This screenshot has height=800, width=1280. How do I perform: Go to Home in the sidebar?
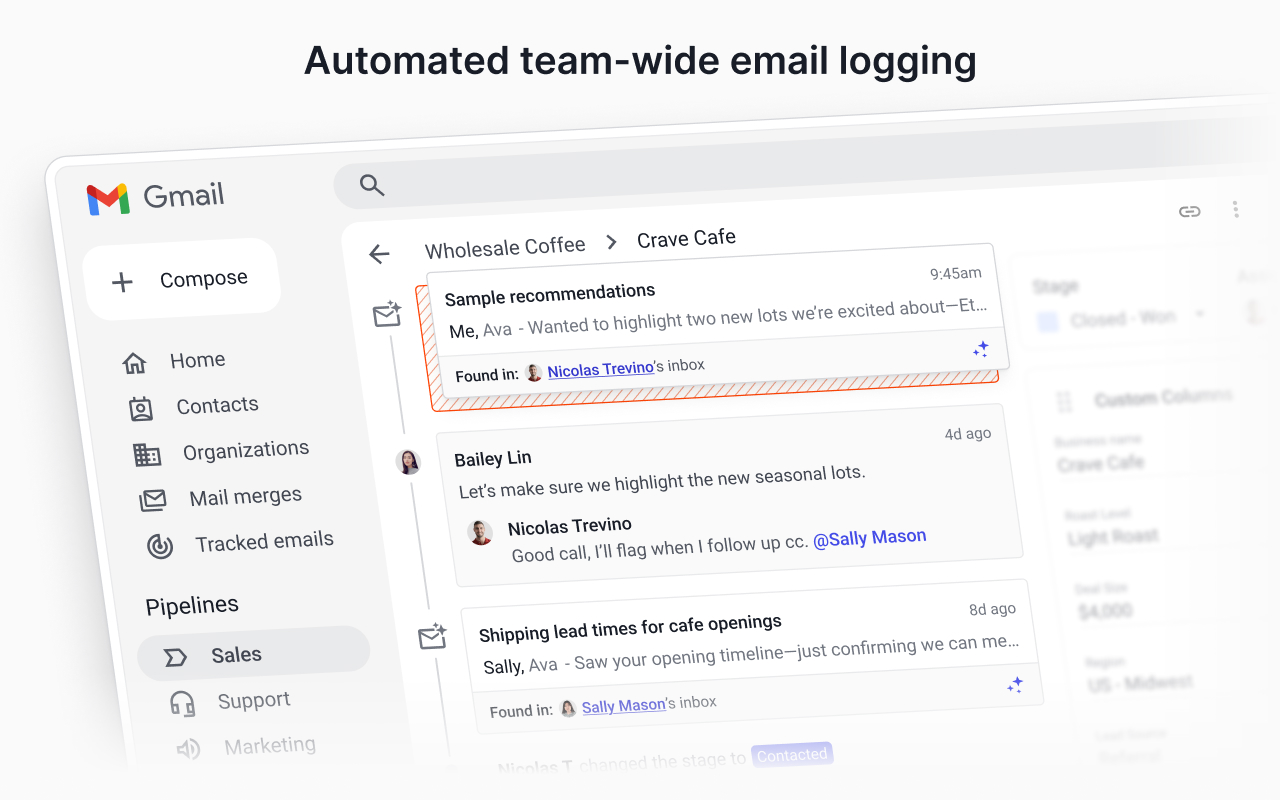pyautogui.click(x=197, y=360)
